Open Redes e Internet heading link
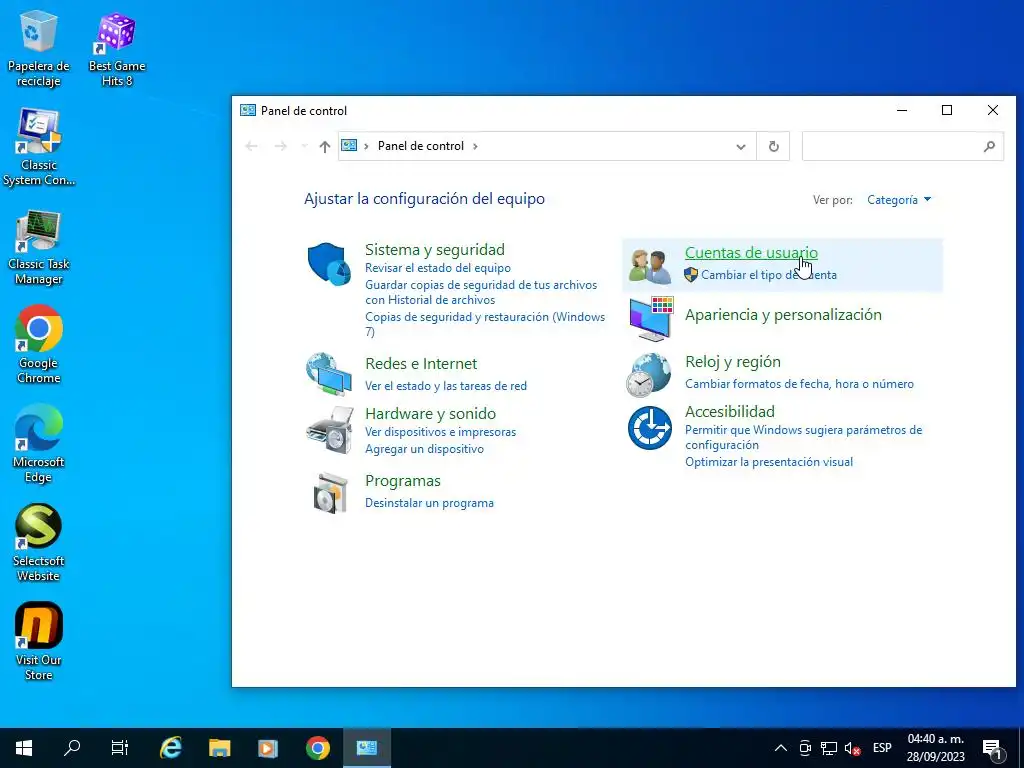 point(421,364)
